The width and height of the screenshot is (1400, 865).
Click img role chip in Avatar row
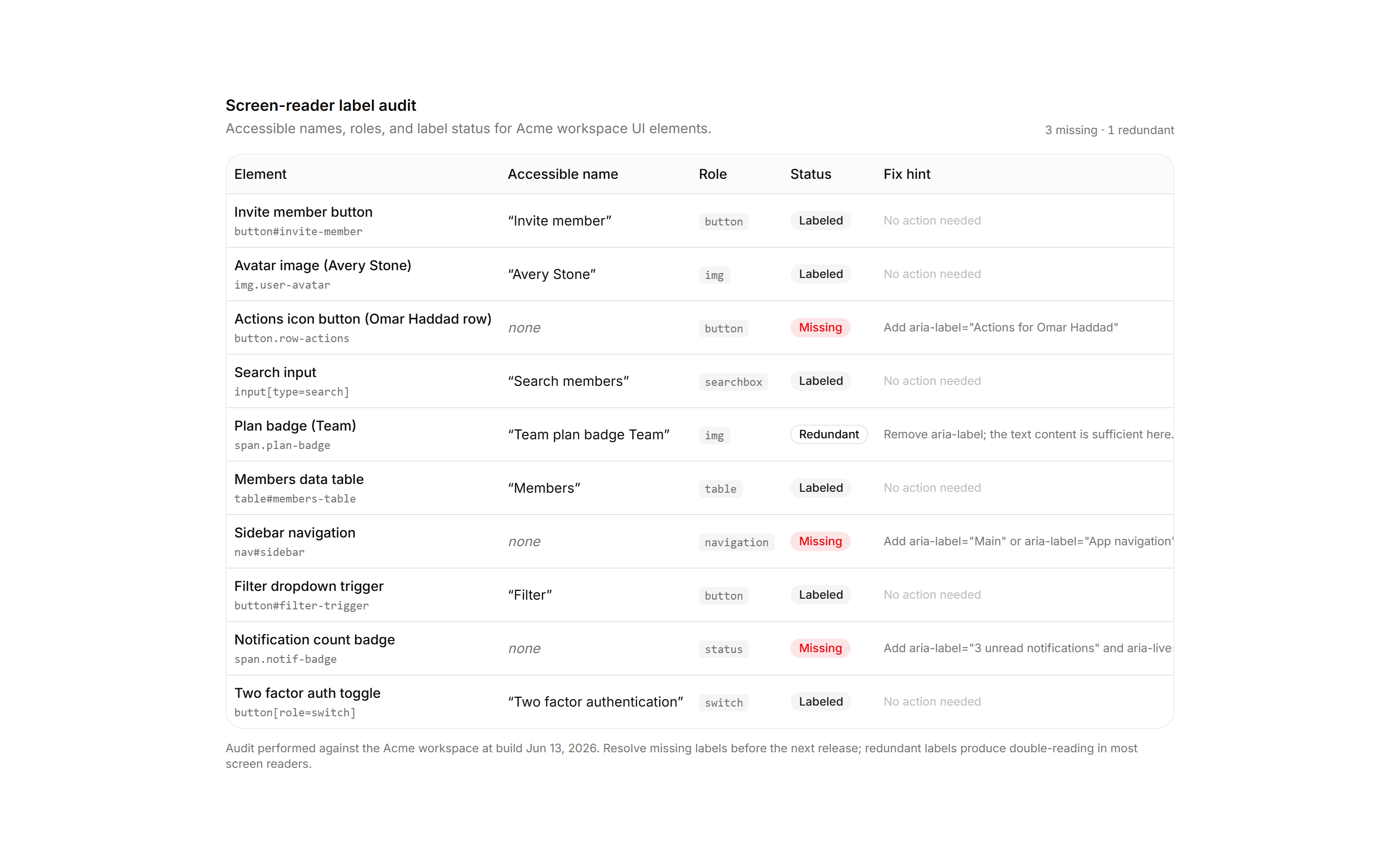(x=714, y=275)
